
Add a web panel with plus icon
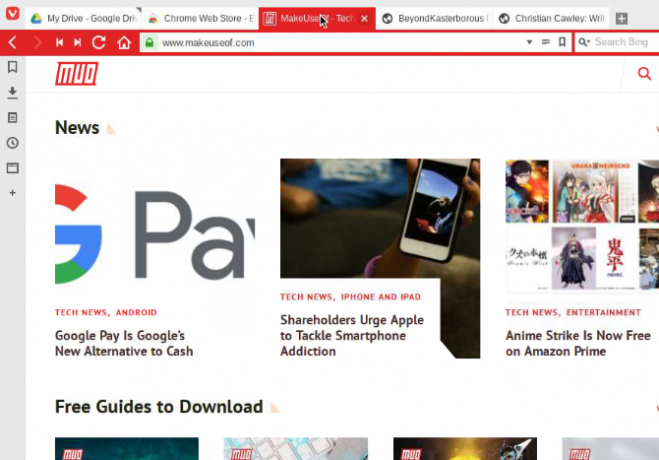[13, 193]
